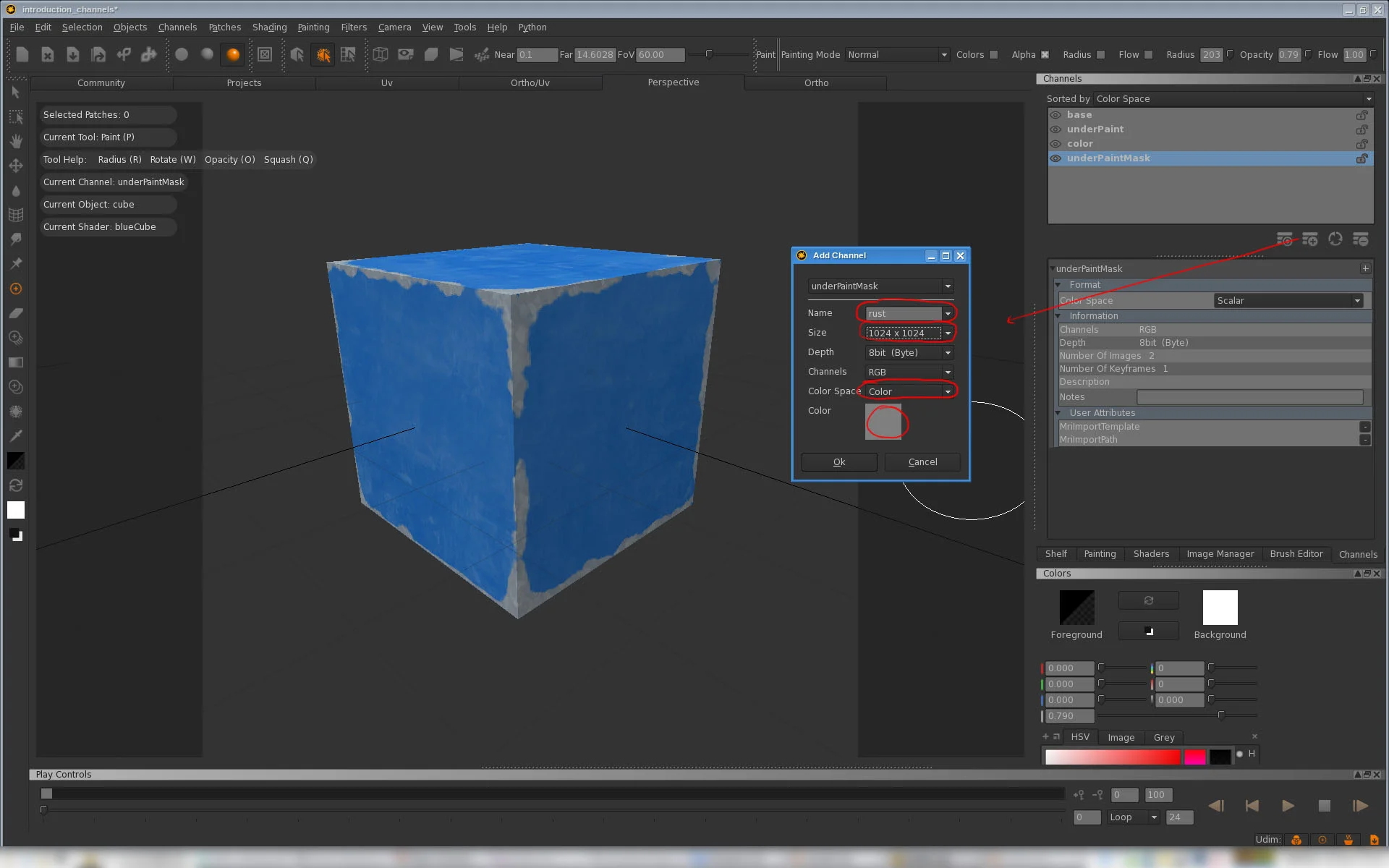The image size is (1389, 868).
Task: Select the hand Pan tool
Action: pos(16,141)
